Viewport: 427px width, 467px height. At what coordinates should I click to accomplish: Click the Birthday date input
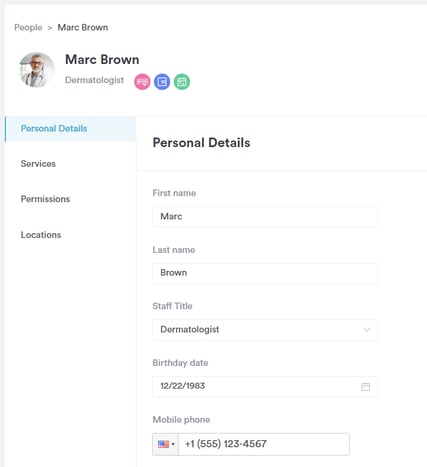265,386
